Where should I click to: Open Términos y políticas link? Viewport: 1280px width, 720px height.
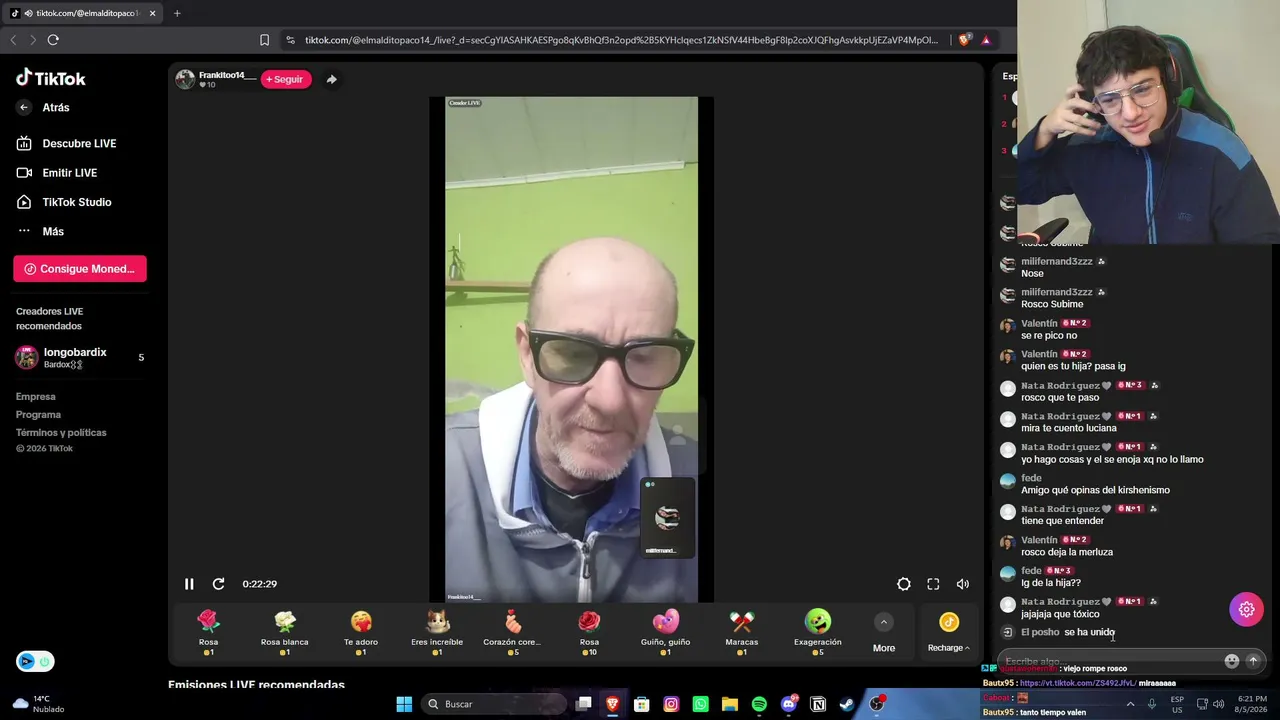(x=61, y=432)
